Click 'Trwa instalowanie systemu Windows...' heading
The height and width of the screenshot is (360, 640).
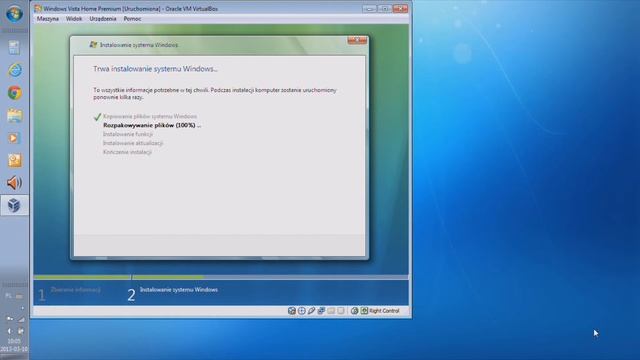(155, 69)
